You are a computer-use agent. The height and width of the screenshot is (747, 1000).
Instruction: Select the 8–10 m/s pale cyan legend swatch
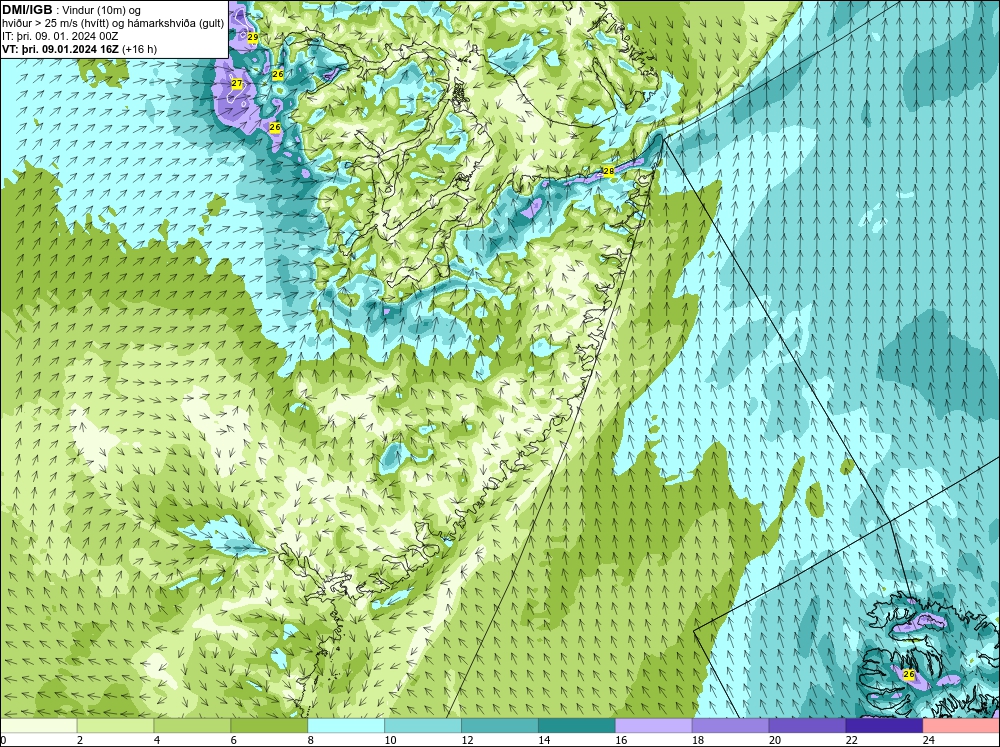click(x=346, y=726)
